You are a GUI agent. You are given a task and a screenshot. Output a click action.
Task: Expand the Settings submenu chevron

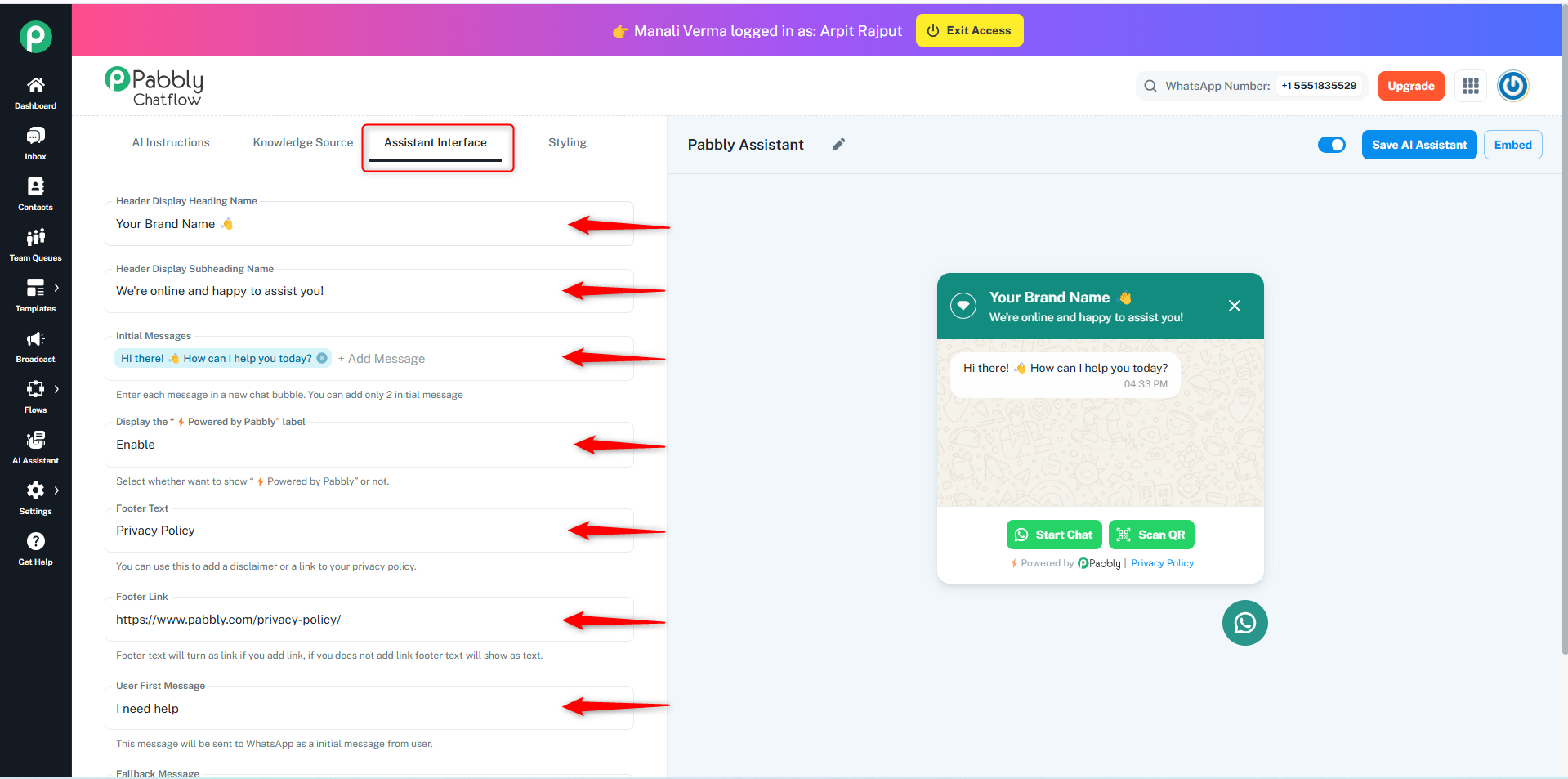[56, 490]
